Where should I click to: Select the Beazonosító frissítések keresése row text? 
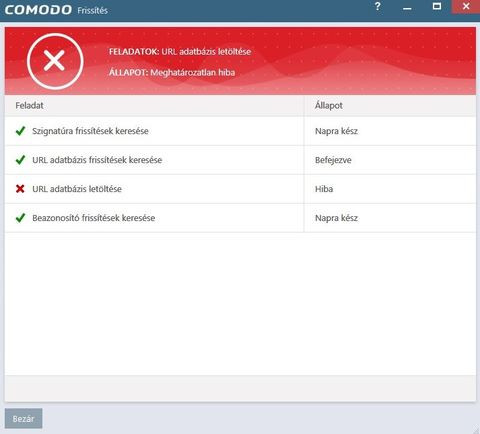click(x=94, y=218)
